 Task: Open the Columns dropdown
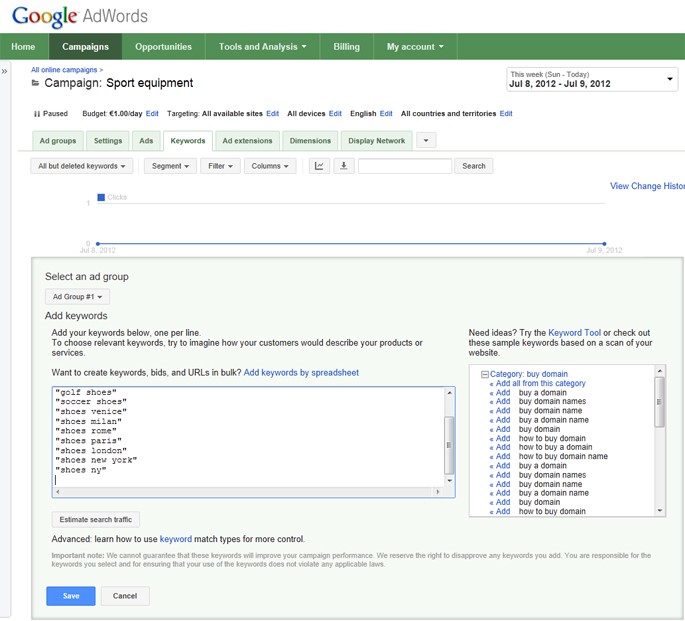point(270,166)
